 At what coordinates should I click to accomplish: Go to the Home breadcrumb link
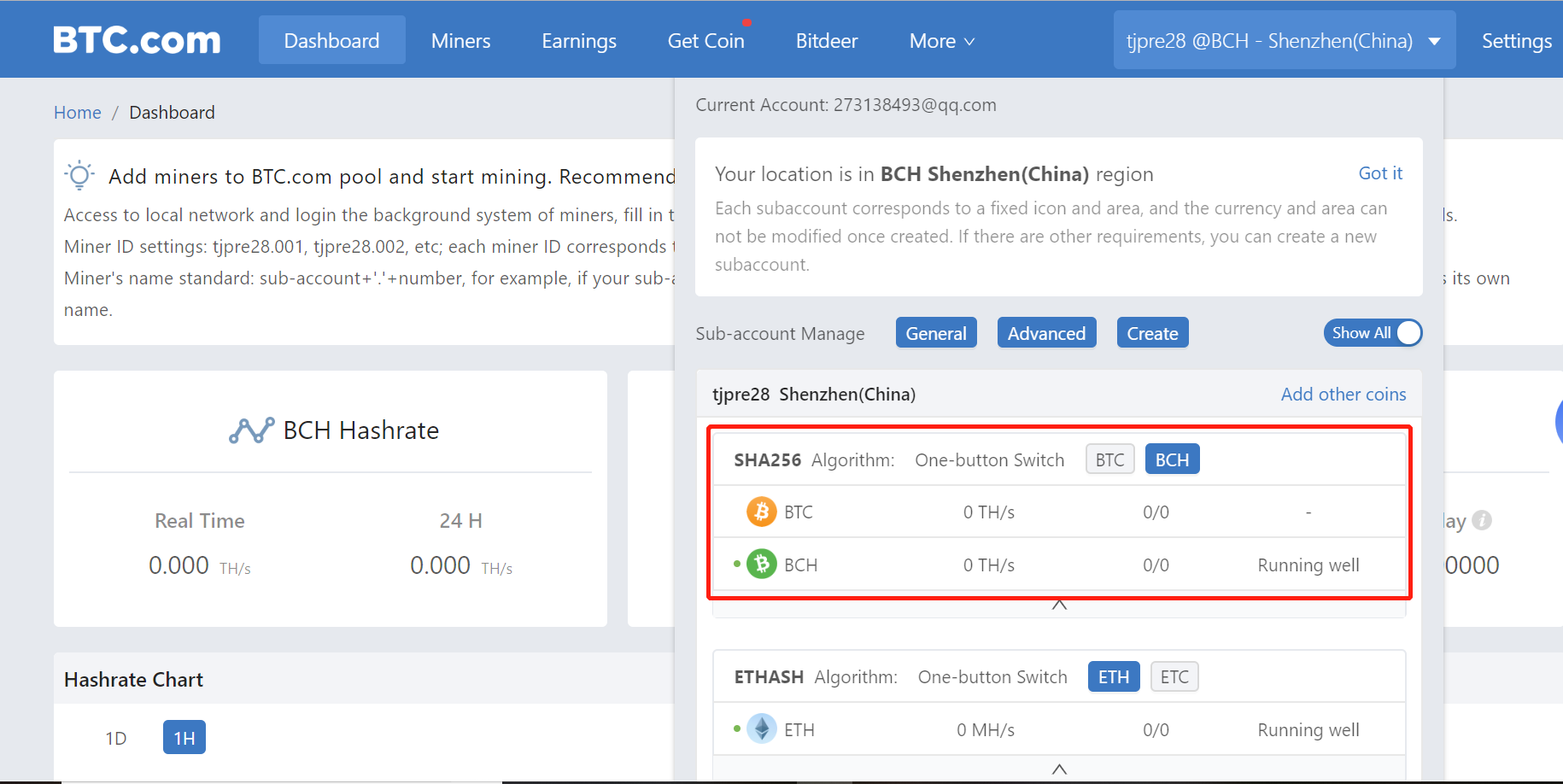coord(77,112)
